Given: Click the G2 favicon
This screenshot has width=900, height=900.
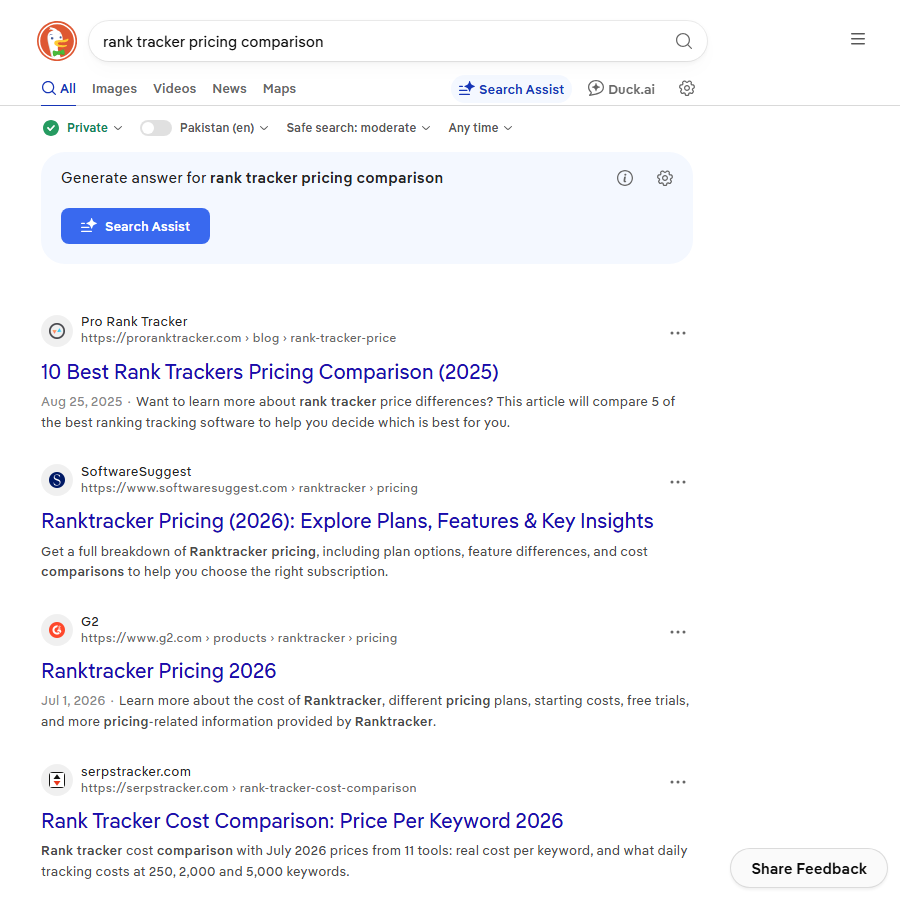Looking at the screenshot, I should [x=57, y=630].
